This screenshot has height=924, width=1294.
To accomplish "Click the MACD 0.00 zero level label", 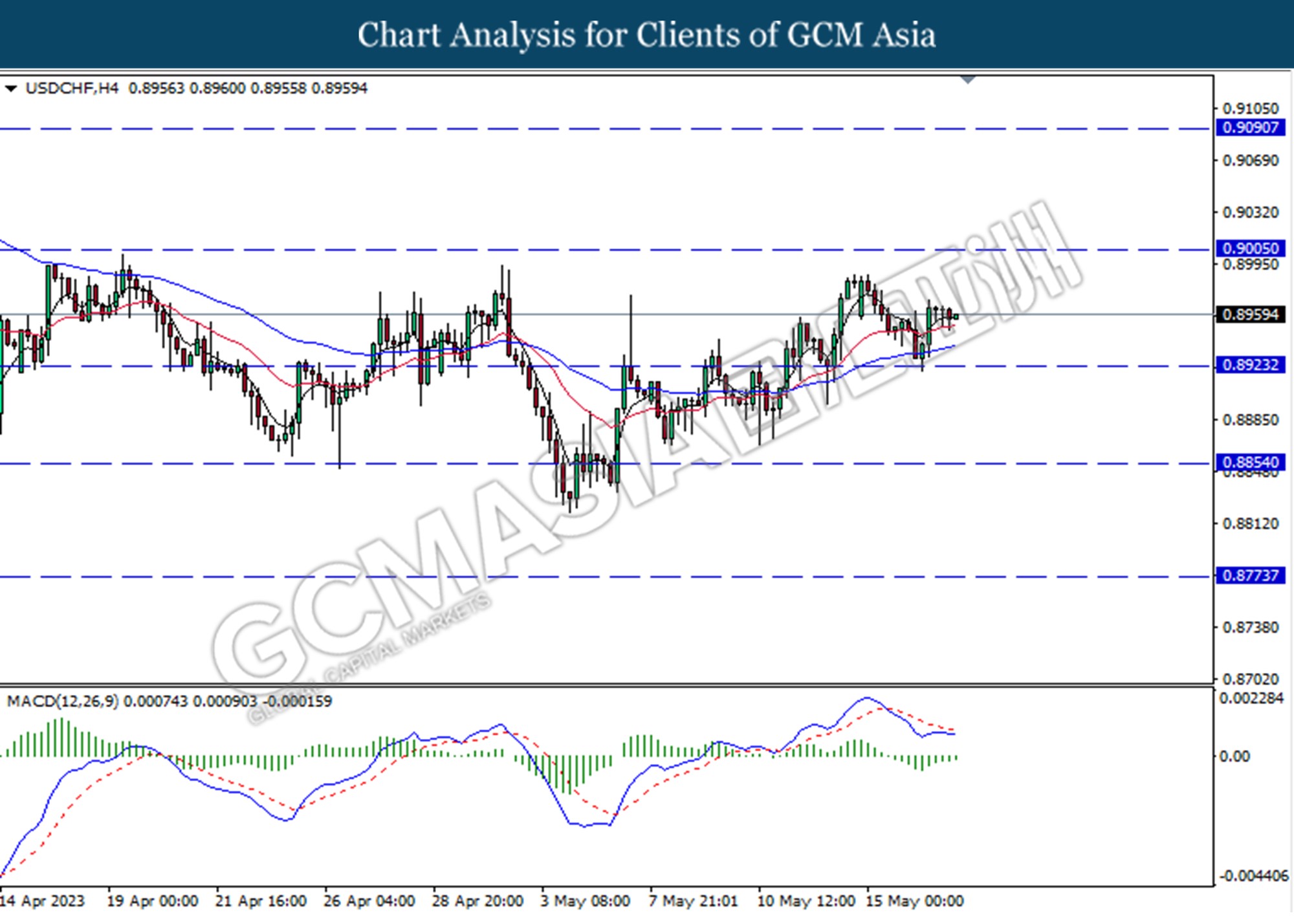I will coord(1234,756).
